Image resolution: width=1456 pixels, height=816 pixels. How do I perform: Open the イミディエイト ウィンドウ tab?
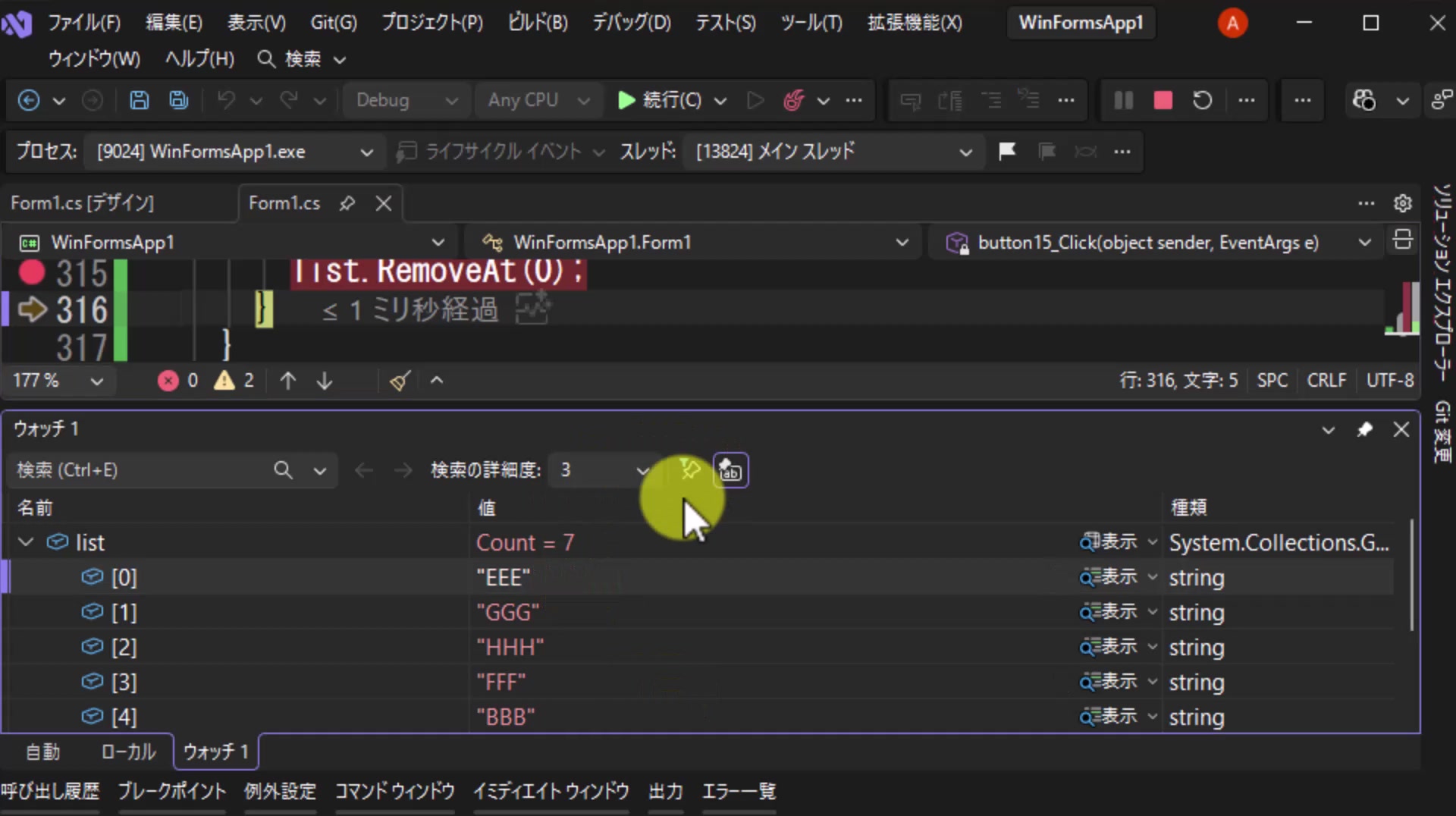tap(551, 792)
